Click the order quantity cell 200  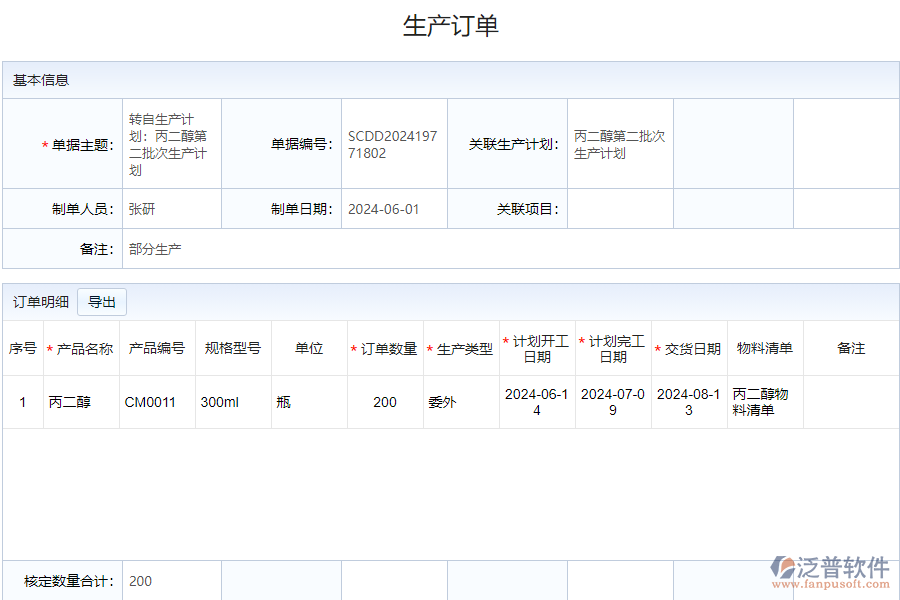385,402
